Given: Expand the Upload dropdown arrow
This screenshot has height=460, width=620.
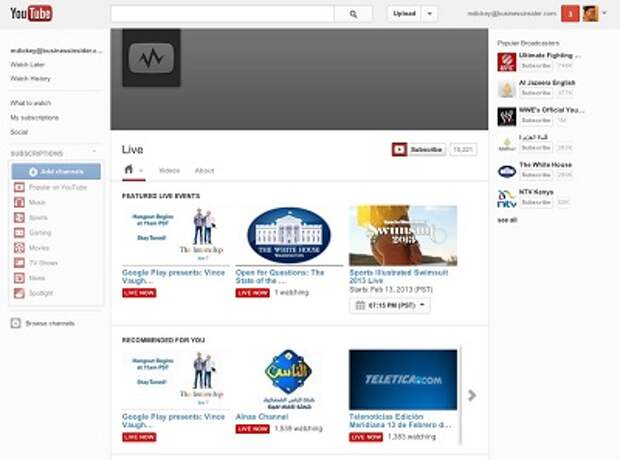Looking at the screenshot, I should point(429,14).
